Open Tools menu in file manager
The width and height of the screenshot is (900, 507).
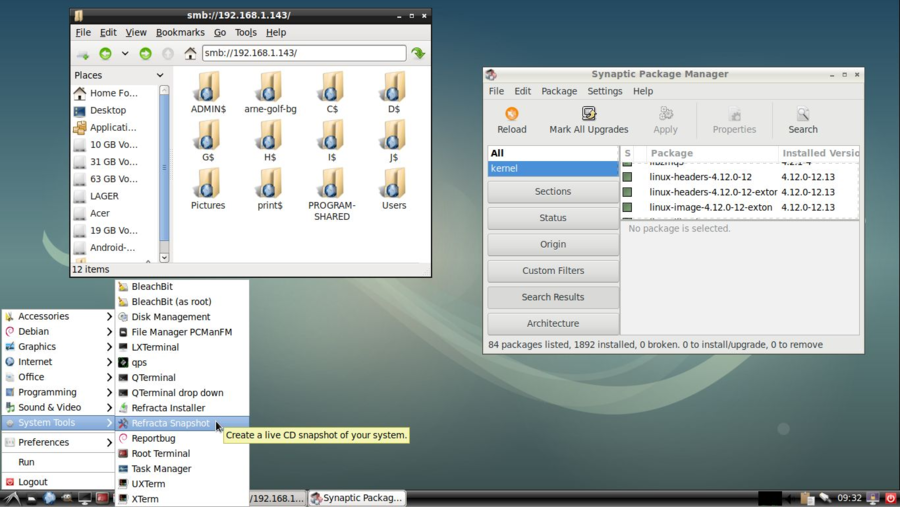point(246,33)
